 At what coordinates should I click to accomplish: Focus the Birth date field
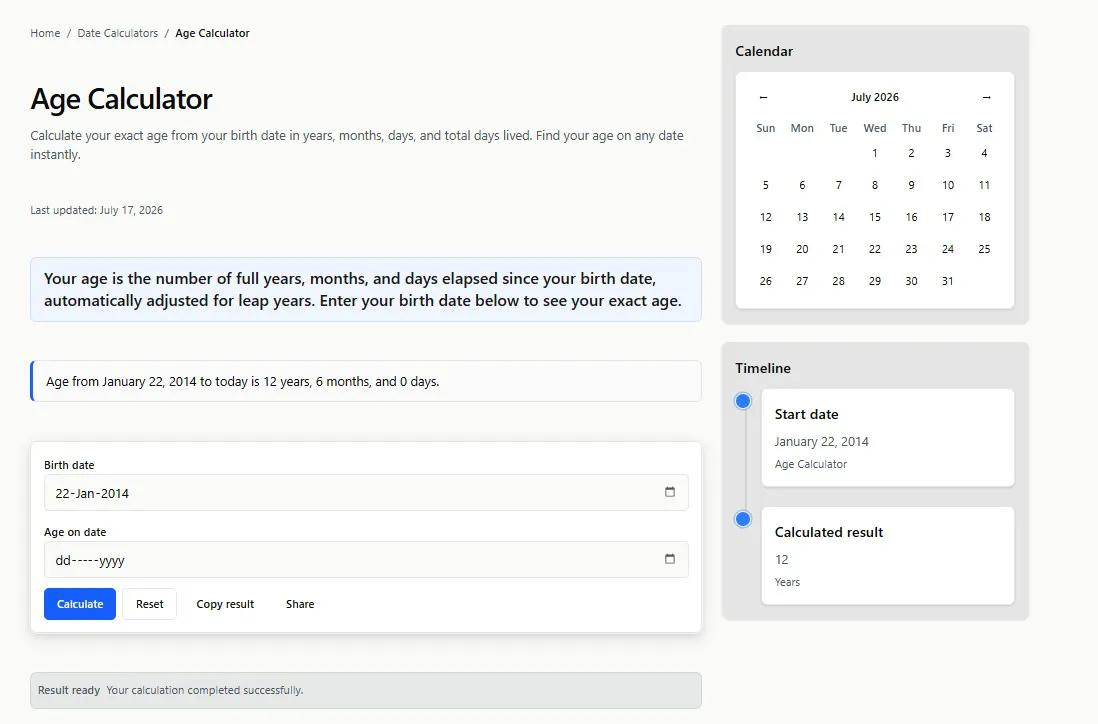pyautogui.click(x=366, y=492)
